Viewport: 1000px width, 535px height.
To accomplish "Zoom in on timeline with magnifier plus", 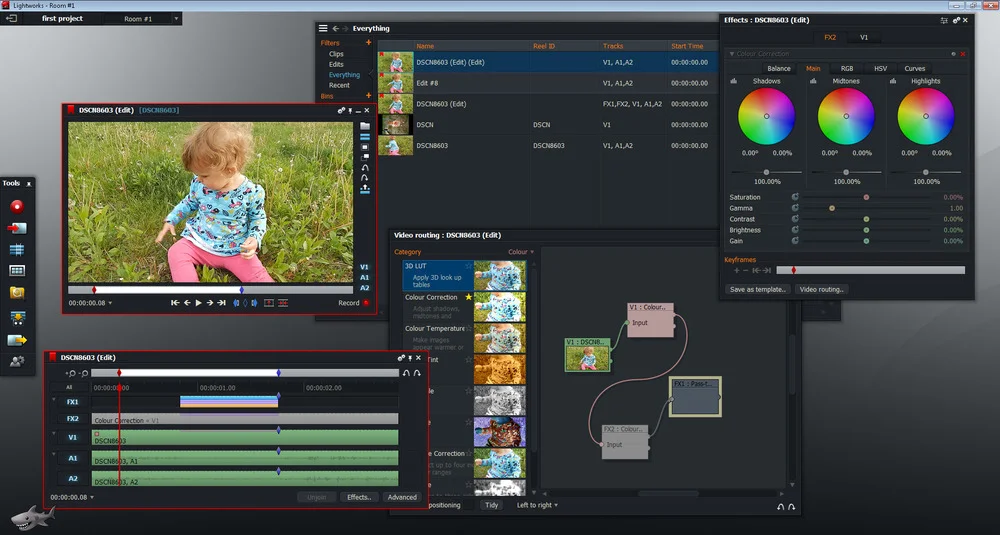I will (72, 373).
